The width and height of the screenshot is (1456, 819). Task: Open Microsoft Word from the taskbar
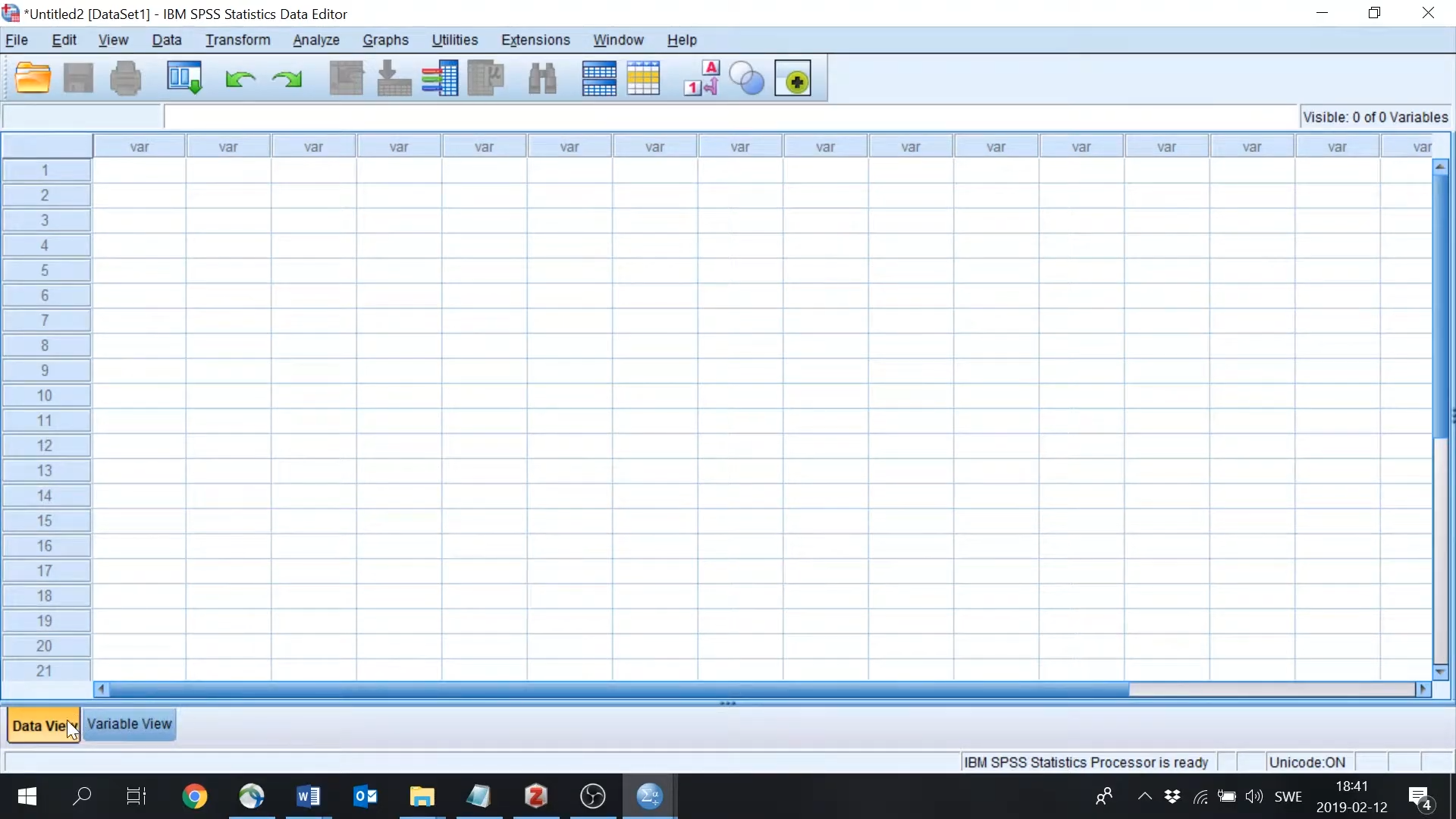click(309, 796)
